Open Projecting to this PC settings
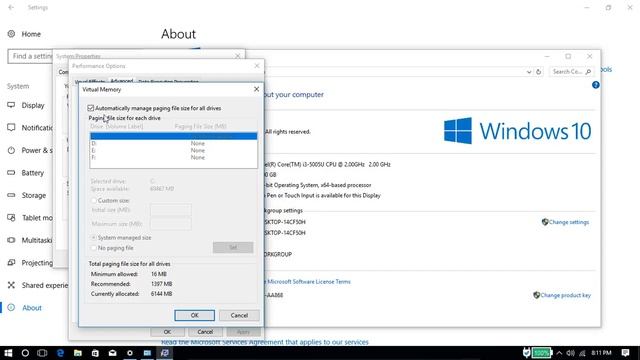 [x=30, y=262]
